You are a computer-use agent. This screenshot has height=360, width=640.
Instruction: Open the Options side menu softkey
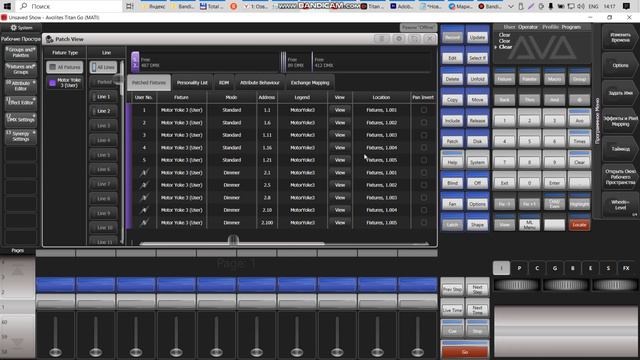coord(620,65)
